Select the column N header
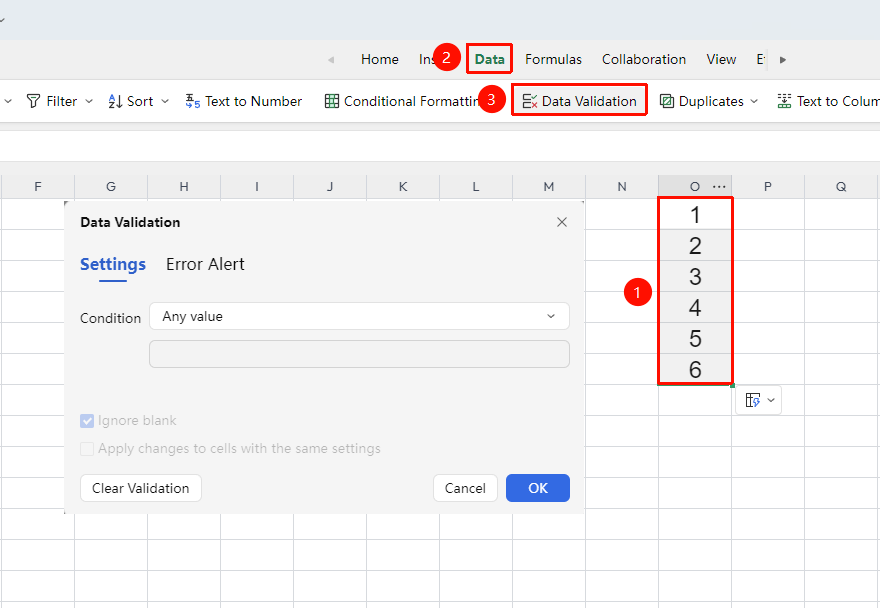The image size is (880, 608). pos(622,186)
